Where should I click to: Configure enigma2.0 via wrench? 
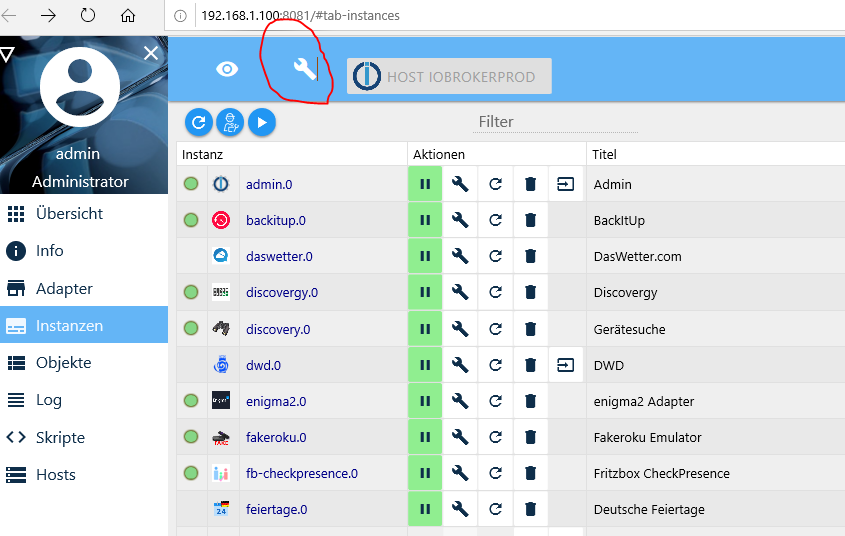click(x=460, y=401)
